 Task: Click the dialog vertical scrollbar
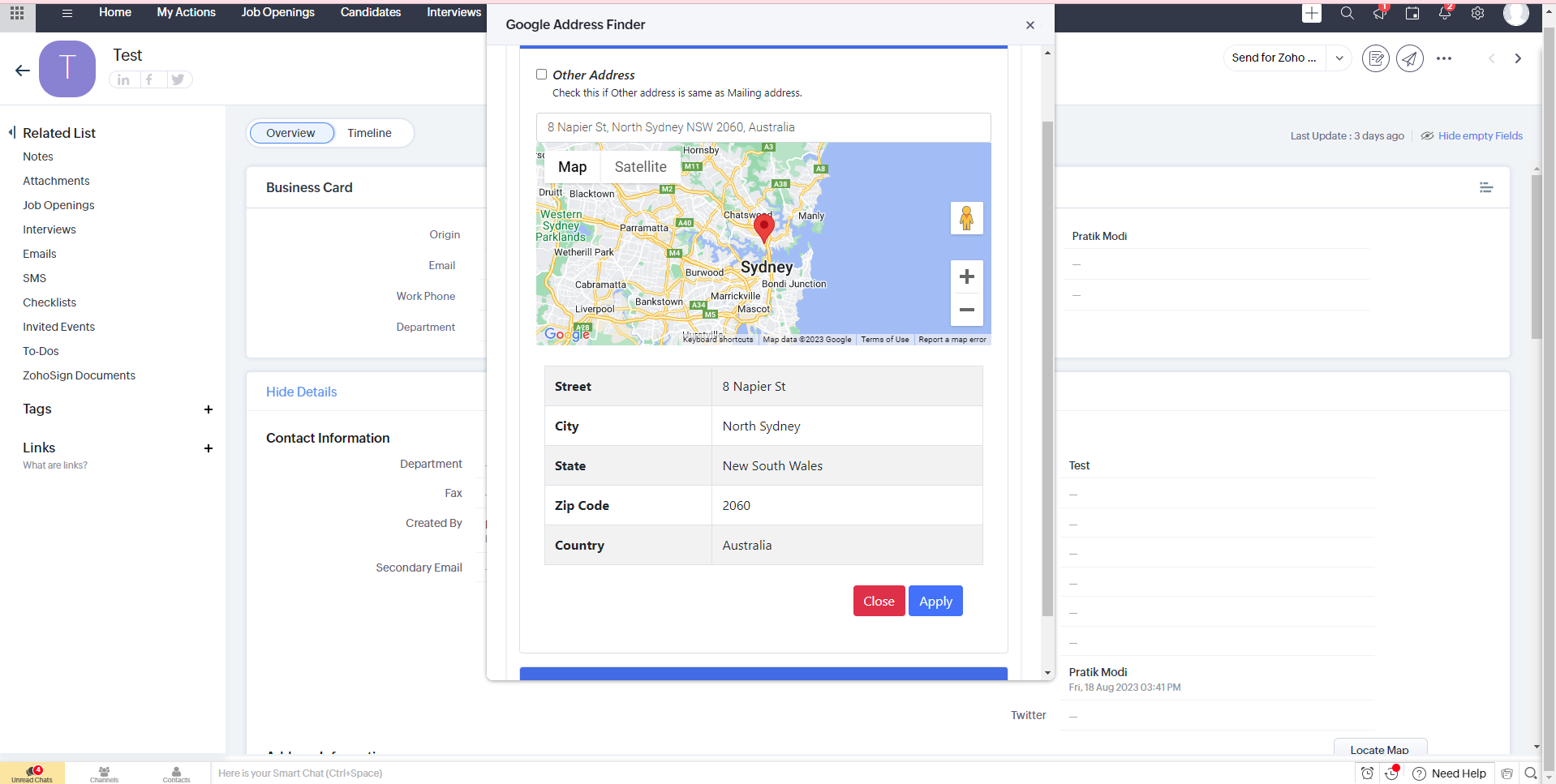[1047, 369]
